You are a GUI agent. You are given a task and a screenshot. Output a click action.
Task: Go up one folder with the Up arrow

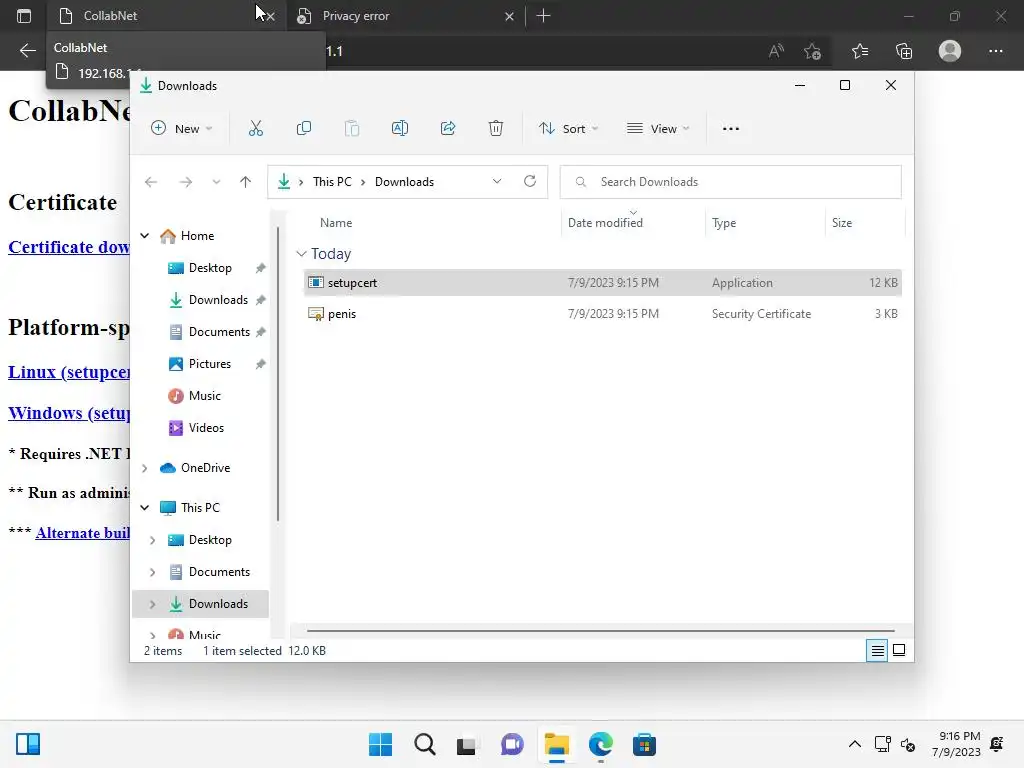tap(246, 182)
